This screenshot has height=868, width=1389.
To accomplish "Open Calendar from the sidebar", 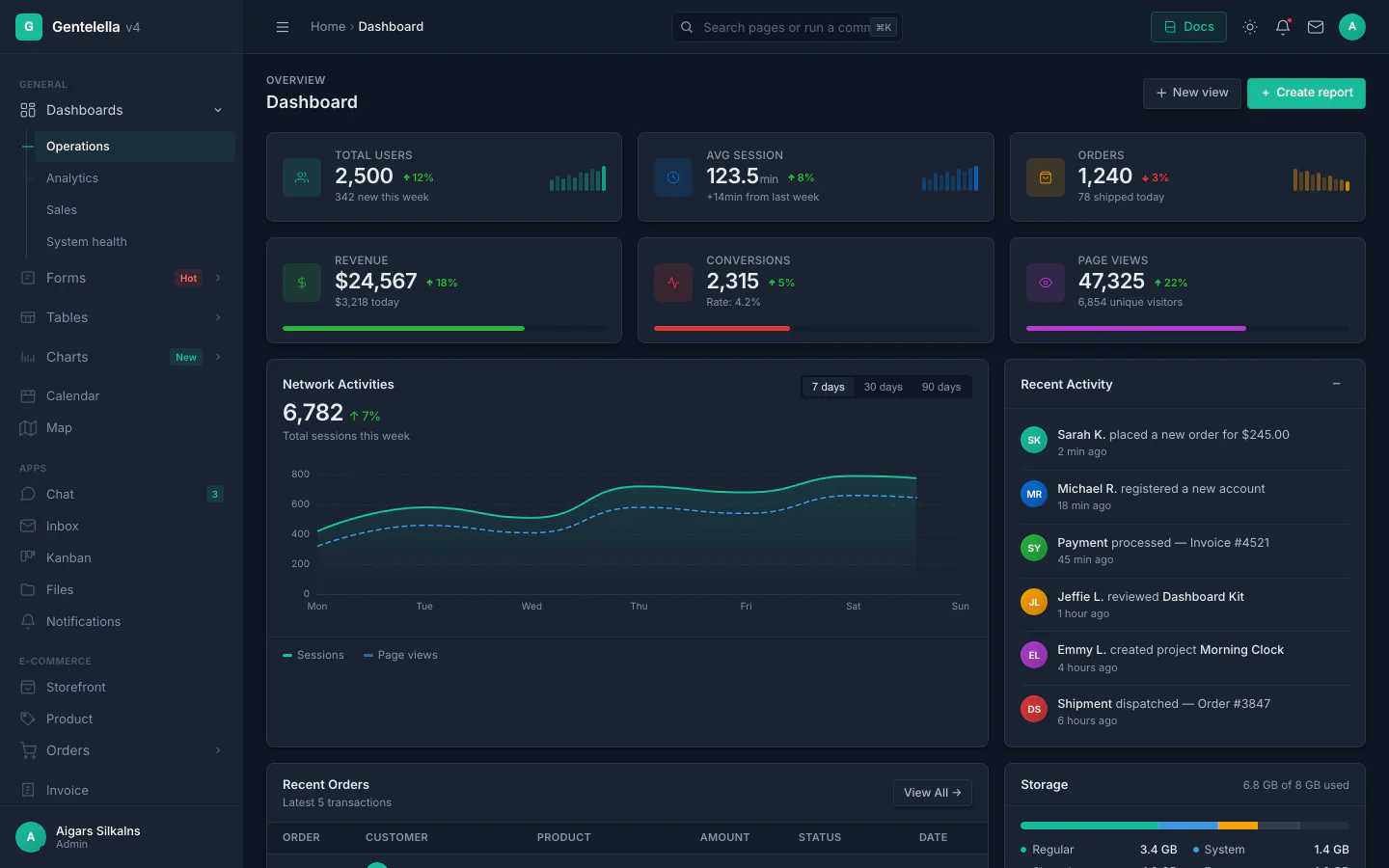I will [122, 396].
